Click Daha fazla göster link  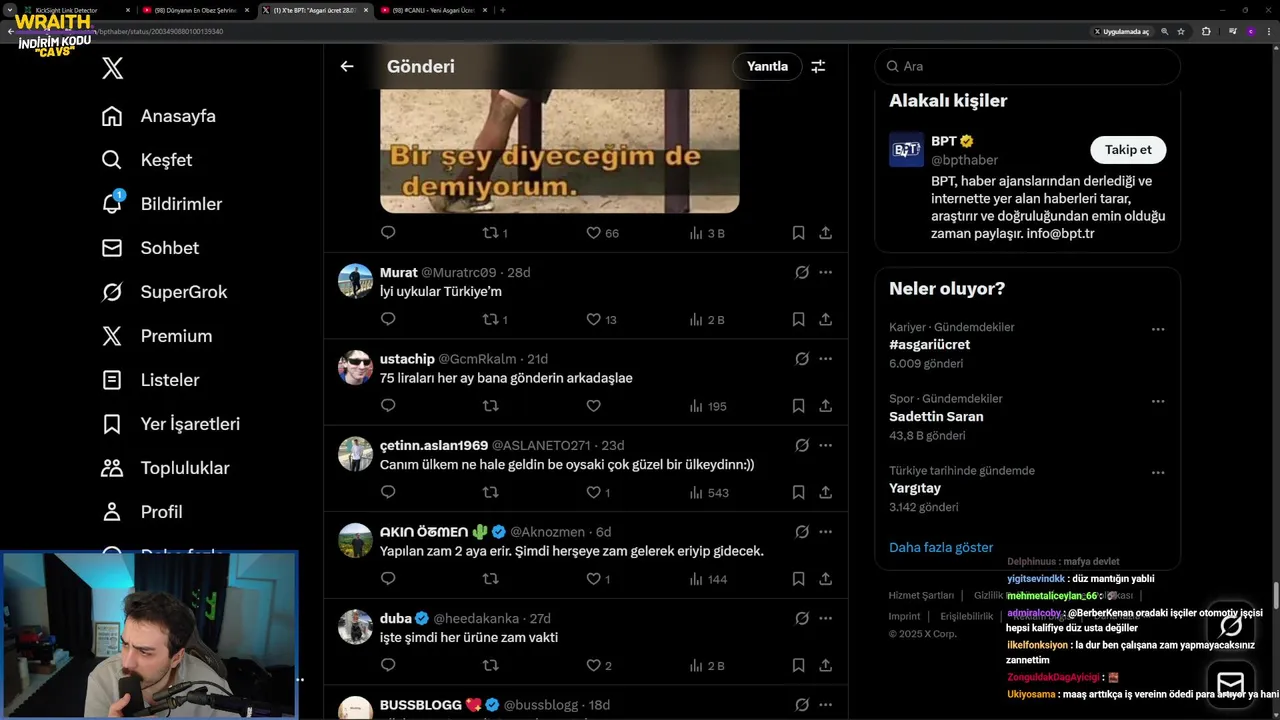tap(941, 547)
